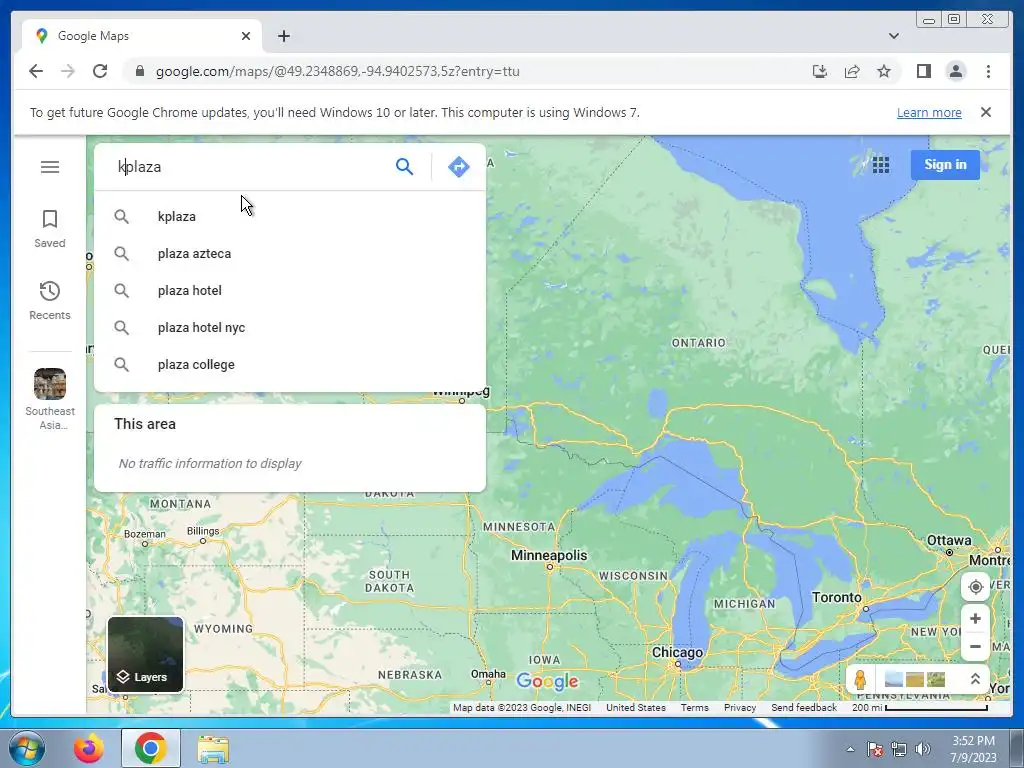The width and height of the screenshot is (1024, 768).
Task: Open the Chrome three-dot menu
Action: point(988,71)
